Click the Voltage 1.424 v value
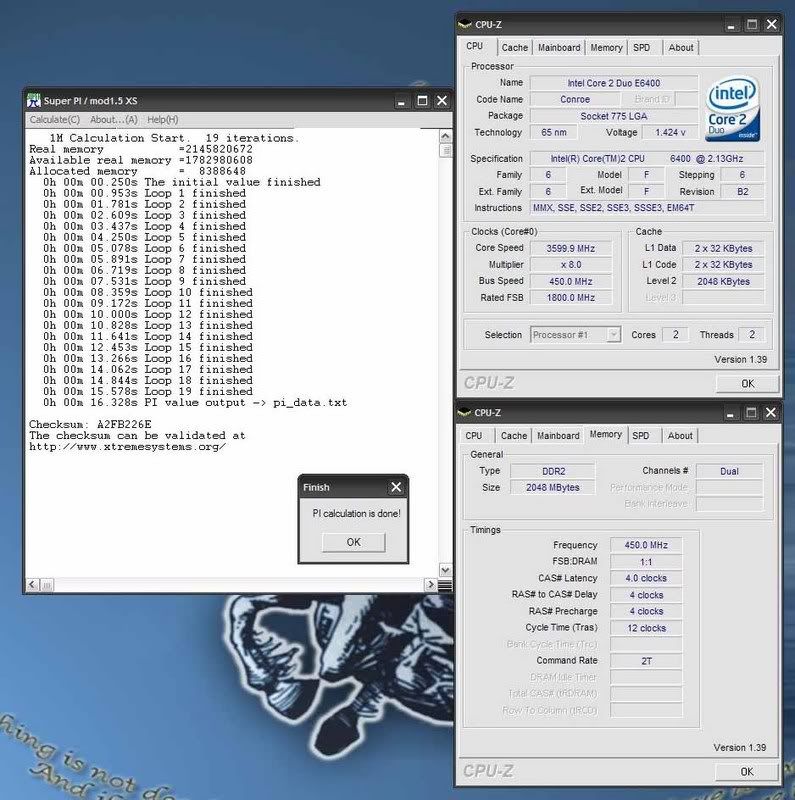795x800 pixels. [669, 133]
